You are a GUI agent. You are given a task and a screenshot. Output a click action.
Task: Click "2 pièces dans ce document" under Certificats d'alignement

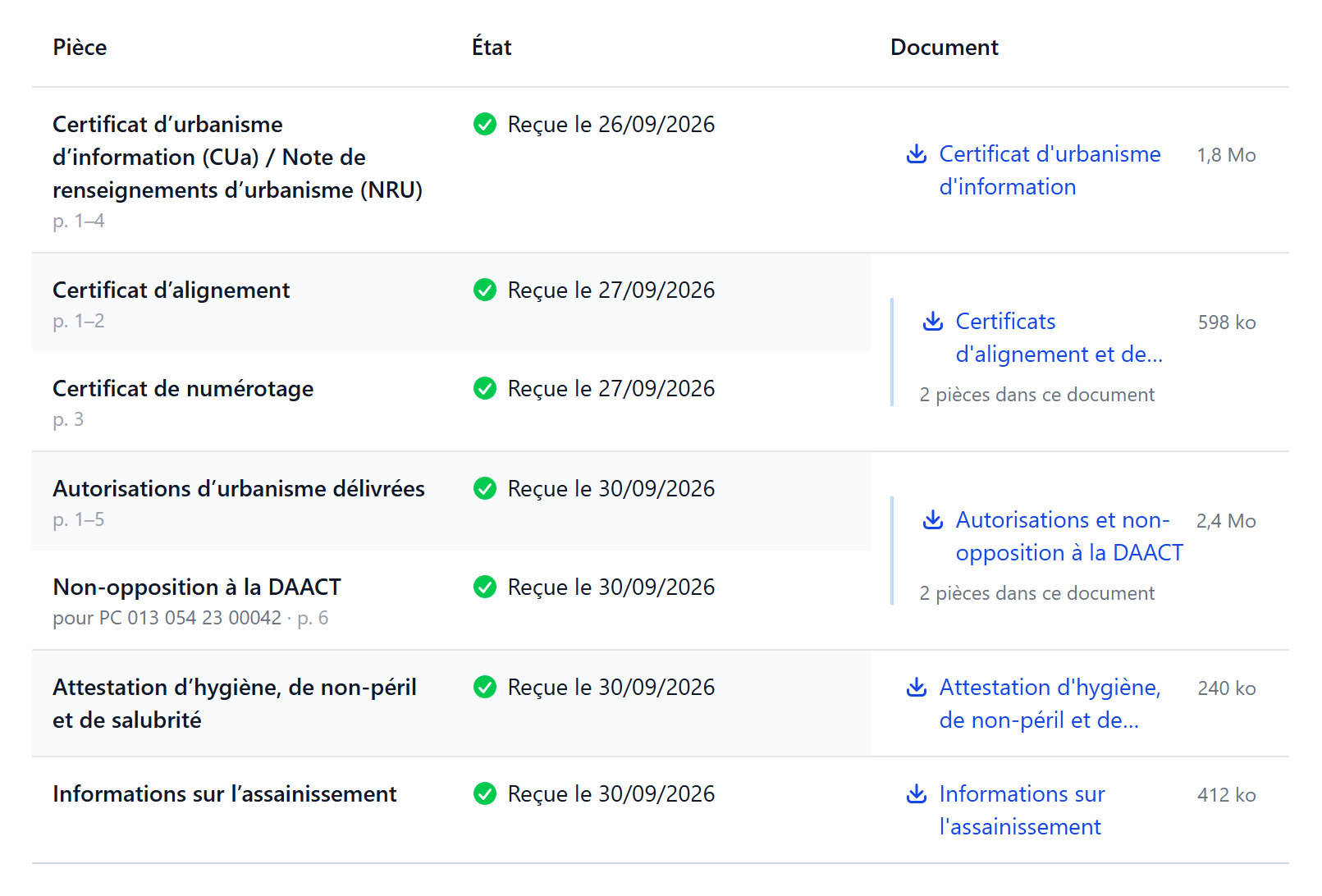tap(1037, 395)
